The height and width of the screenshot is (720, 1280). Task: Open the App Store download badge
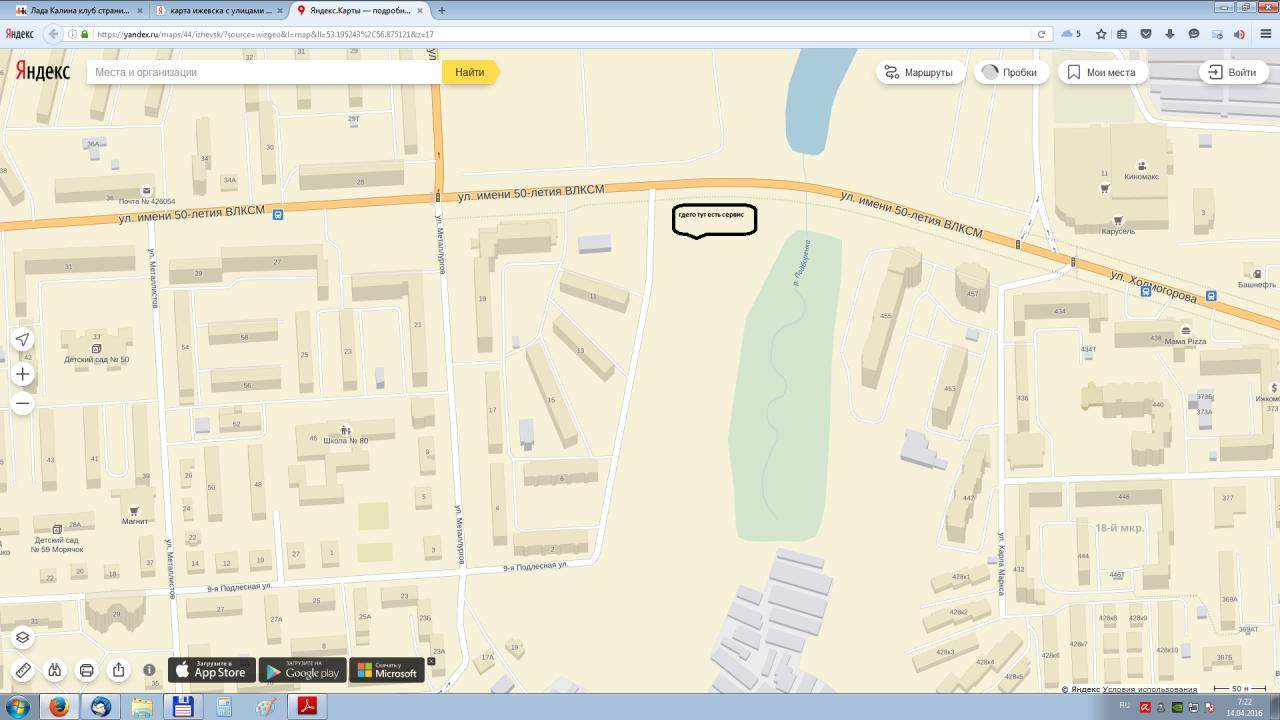tap(210, 670)
